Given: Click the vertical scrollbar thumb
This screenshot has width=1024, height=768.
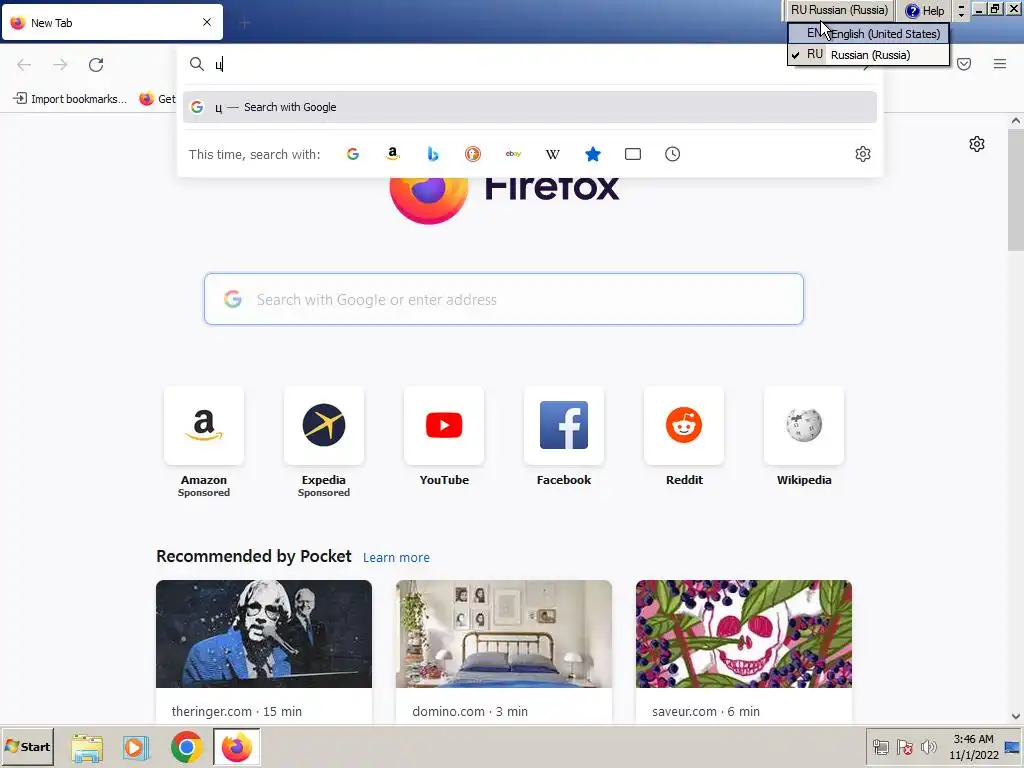Looking at the screenshot, I should [1016, 189].
